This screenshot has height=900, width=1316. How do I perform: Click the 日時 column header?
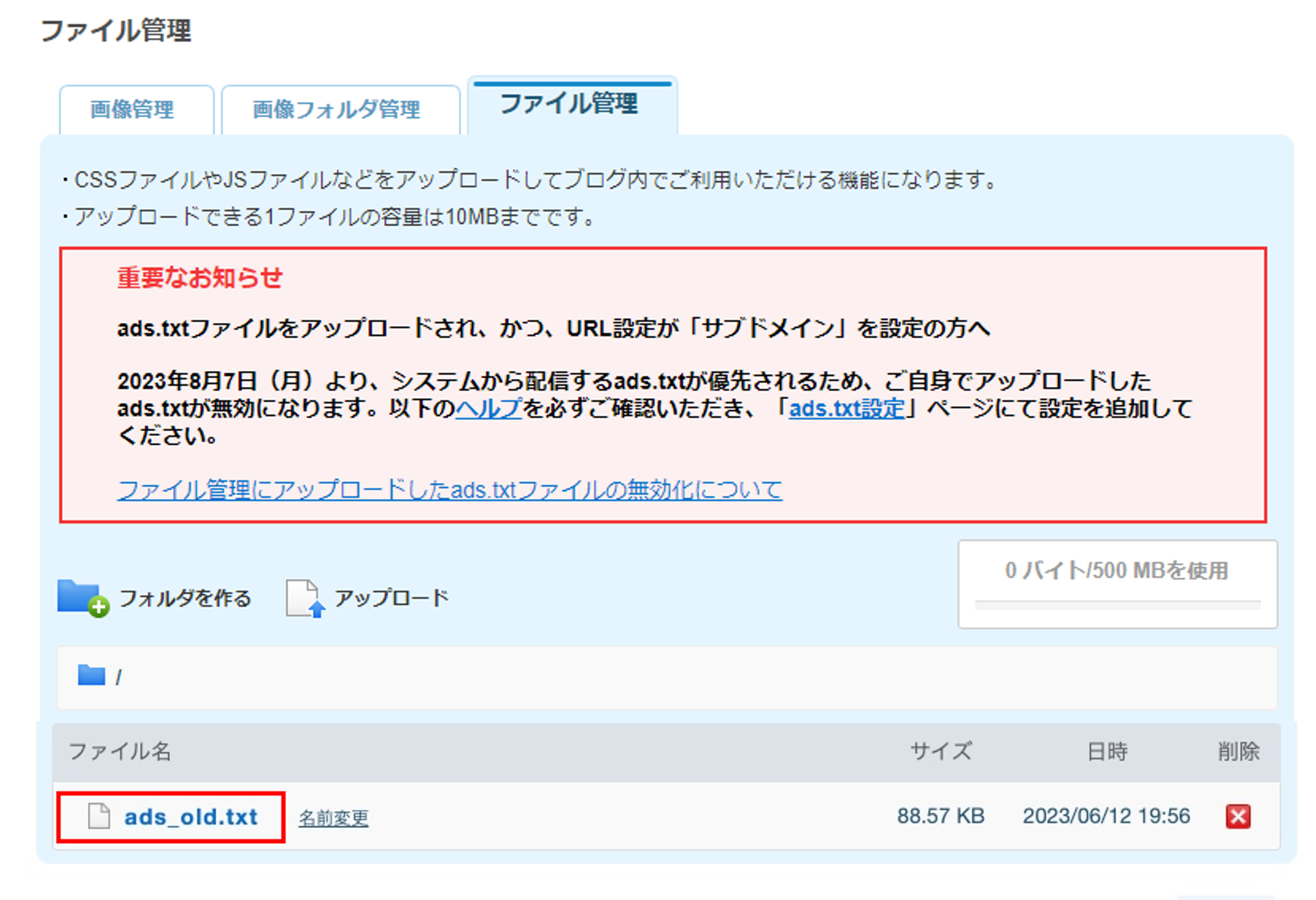point(1107,752)
